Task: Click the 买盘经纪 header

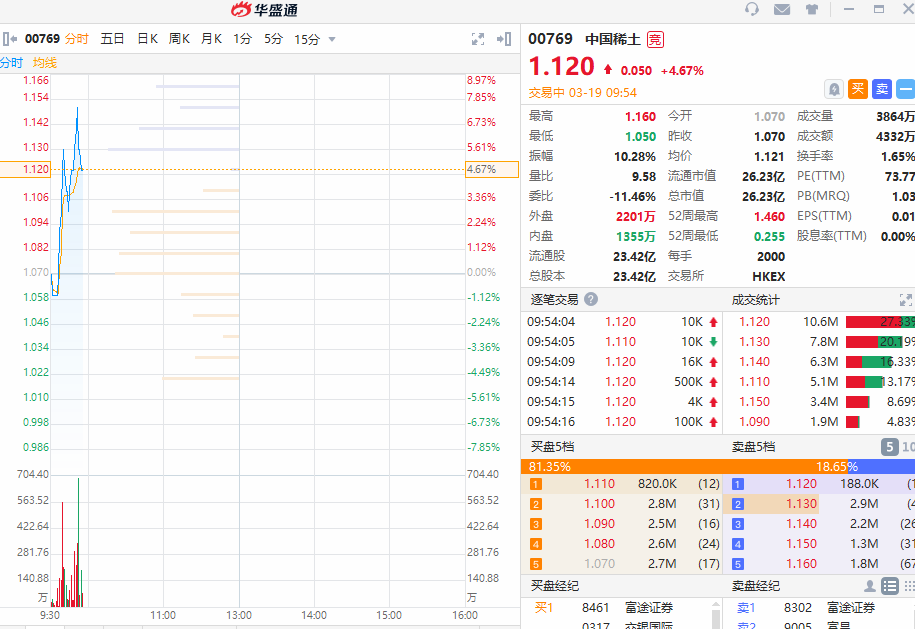Action: [x=554, y=586]
